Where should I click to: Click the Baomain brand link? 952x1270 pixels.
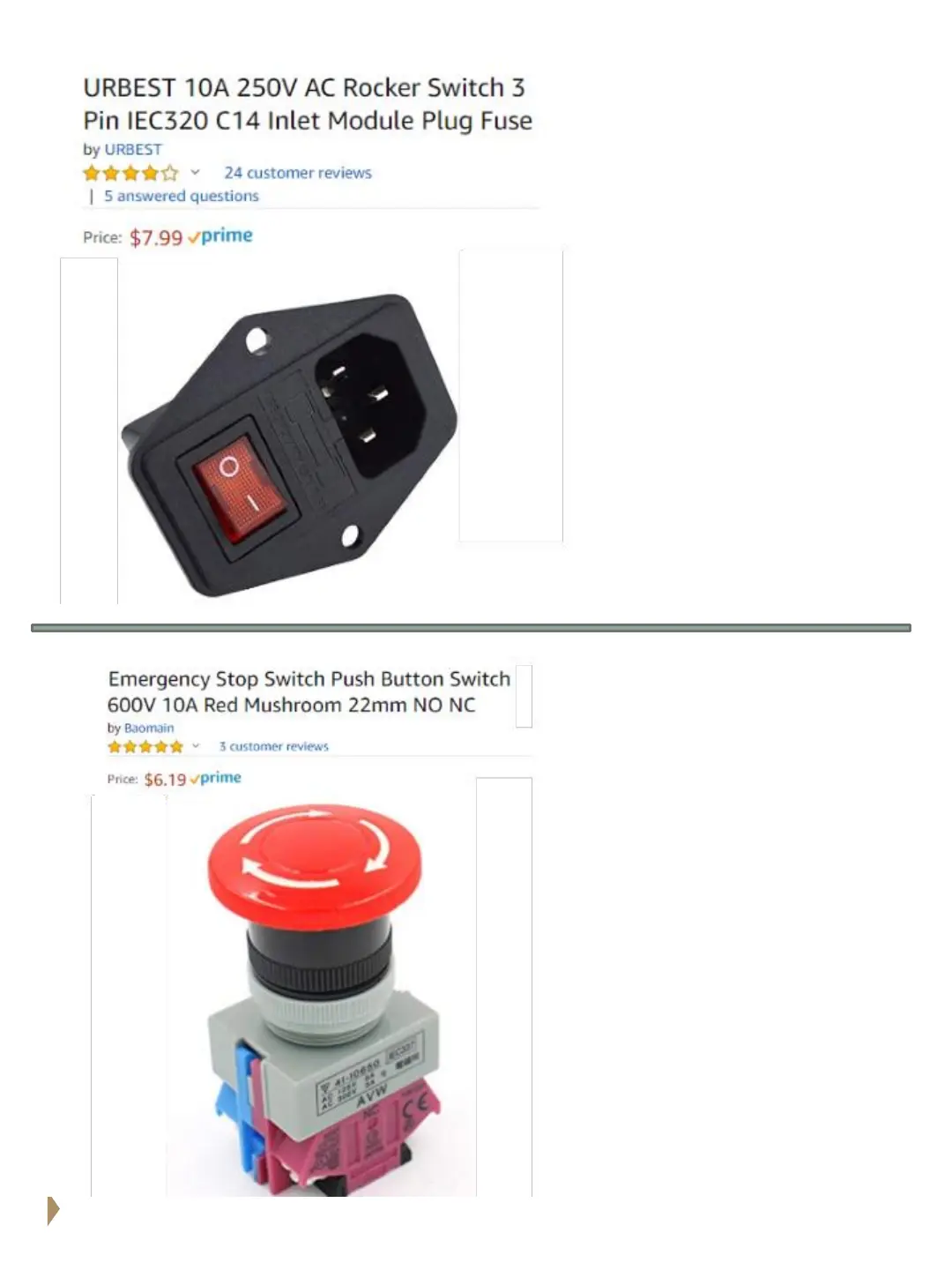149,728
